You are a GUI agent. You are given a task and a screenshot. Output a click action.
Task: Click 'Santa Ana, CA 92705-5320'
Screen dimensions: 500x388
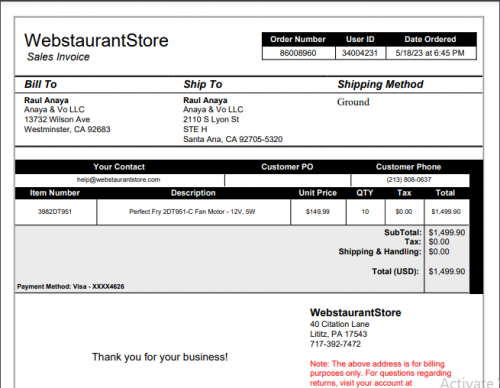pos(233,139)
